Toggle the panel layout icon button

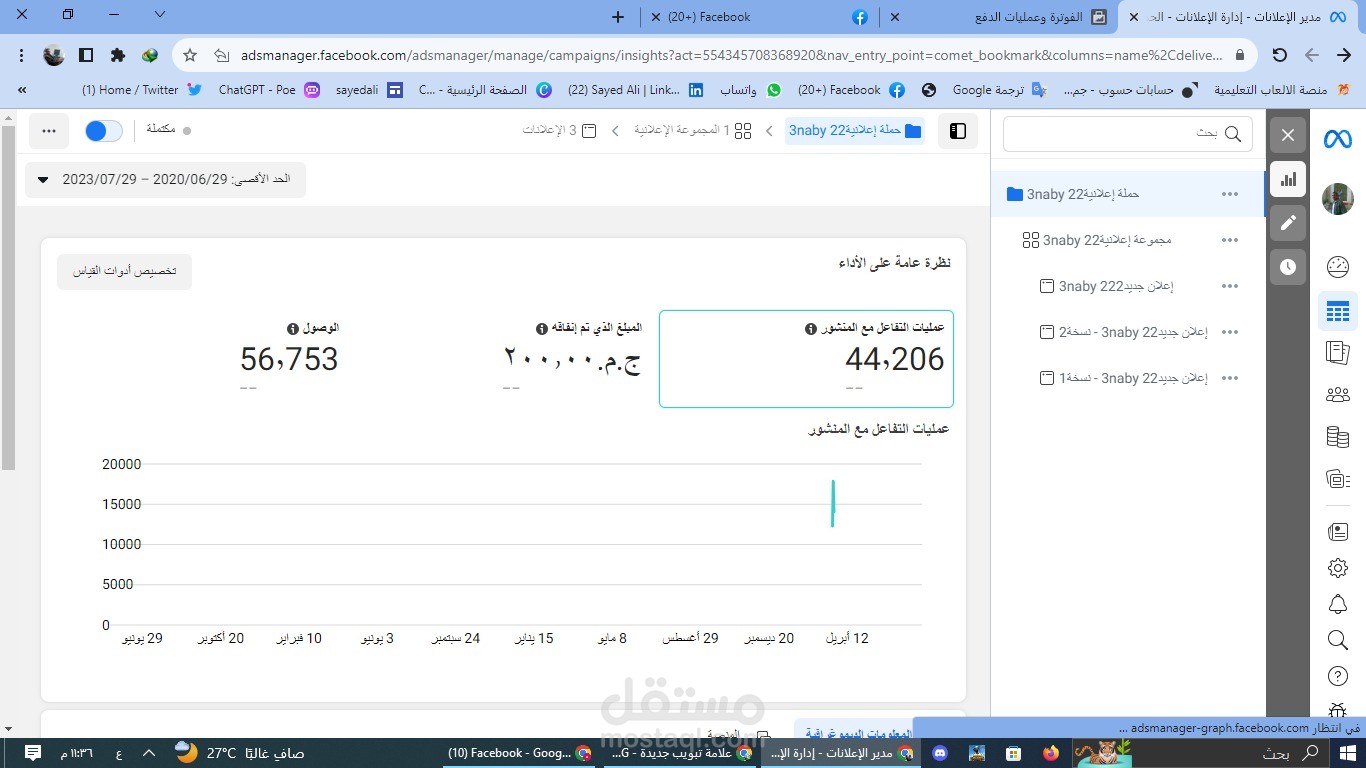point(958,131)
